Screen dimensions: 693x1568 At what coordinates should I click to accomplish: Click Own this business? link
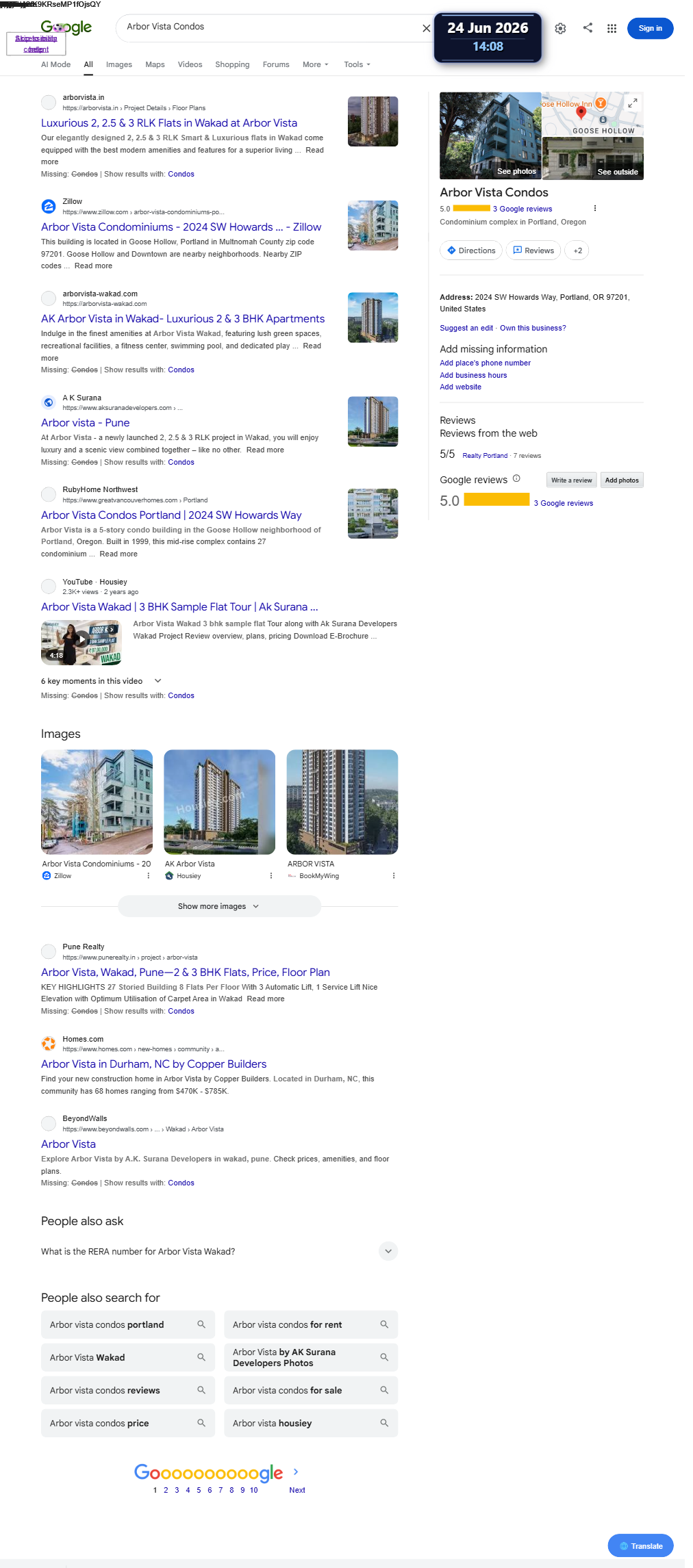pyautogui.click(x=533, y=328)
